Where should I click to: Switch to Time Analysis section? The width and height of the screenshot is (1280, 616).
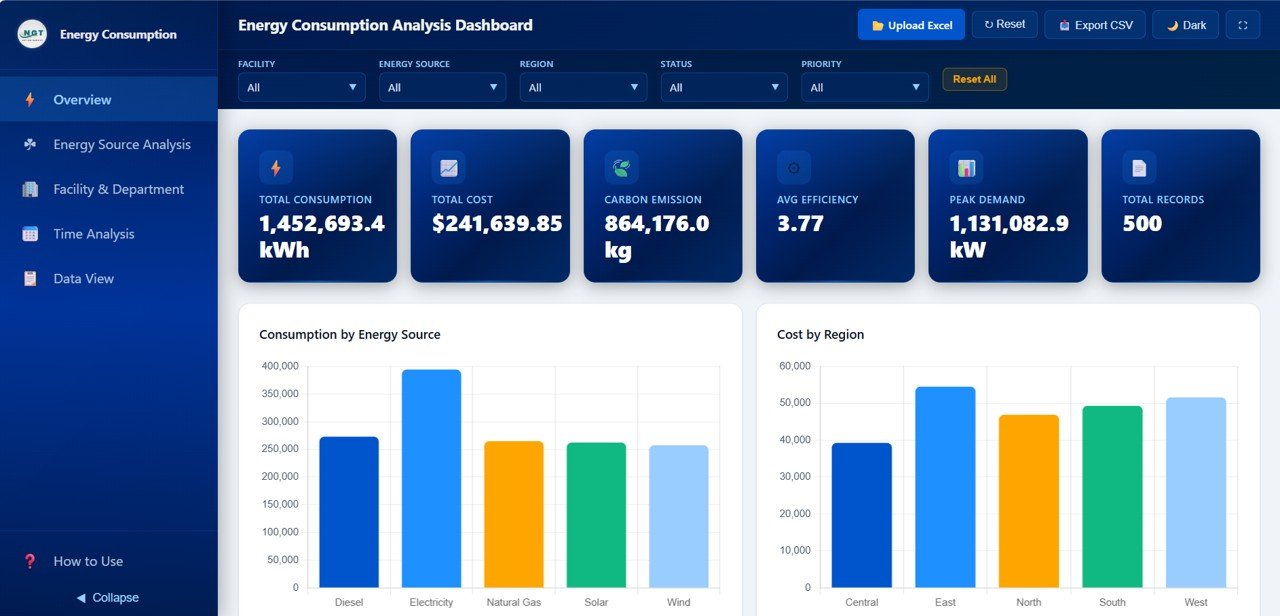pos(93,234)
